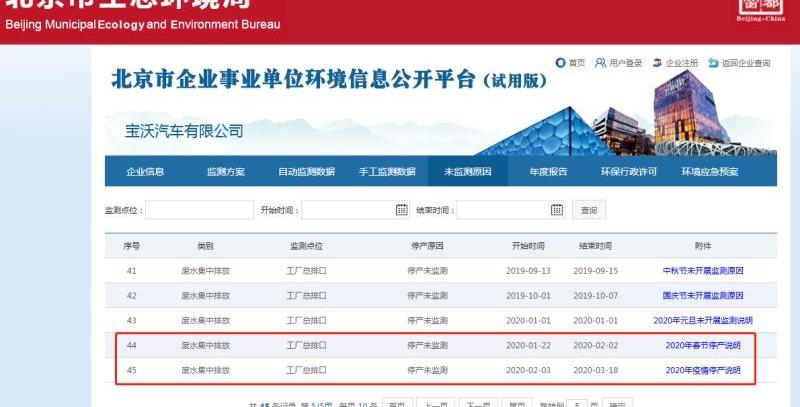Select the 未监测原因 tab
The width and height of the screenshot is (800, 407).
468,171
